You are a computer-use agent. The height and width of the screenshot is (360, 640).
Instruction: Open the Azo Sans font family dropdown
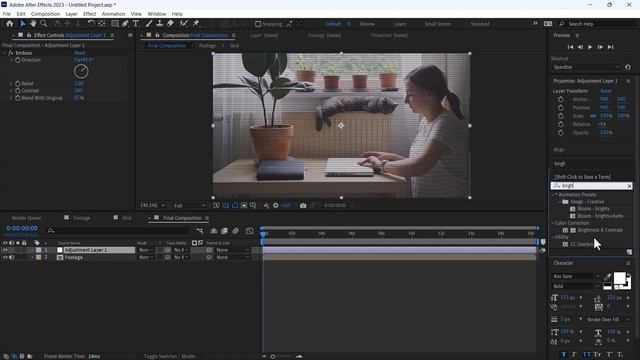click(x=576, y=276)
